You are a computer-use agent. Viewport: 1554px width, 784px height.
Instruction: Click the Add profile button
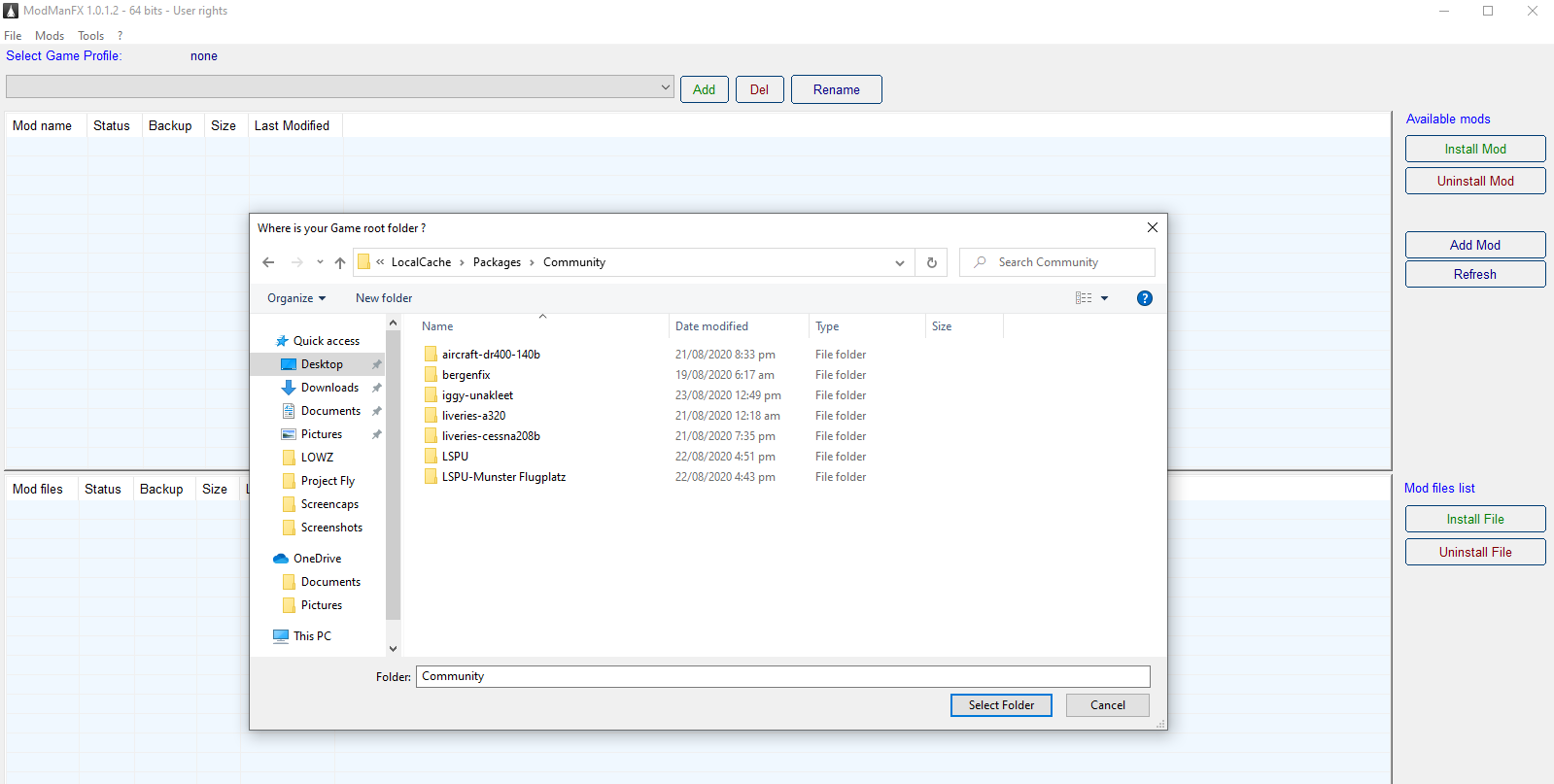coord(705,89)
